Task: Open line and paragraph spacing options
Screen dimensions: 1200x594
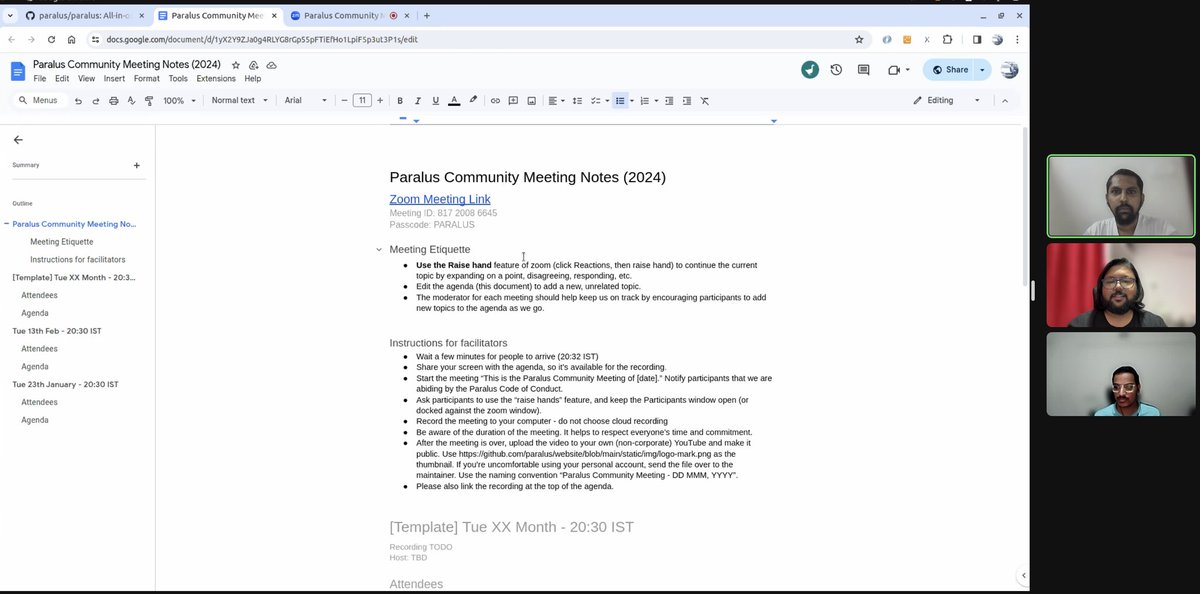Action: coord(577,101)
